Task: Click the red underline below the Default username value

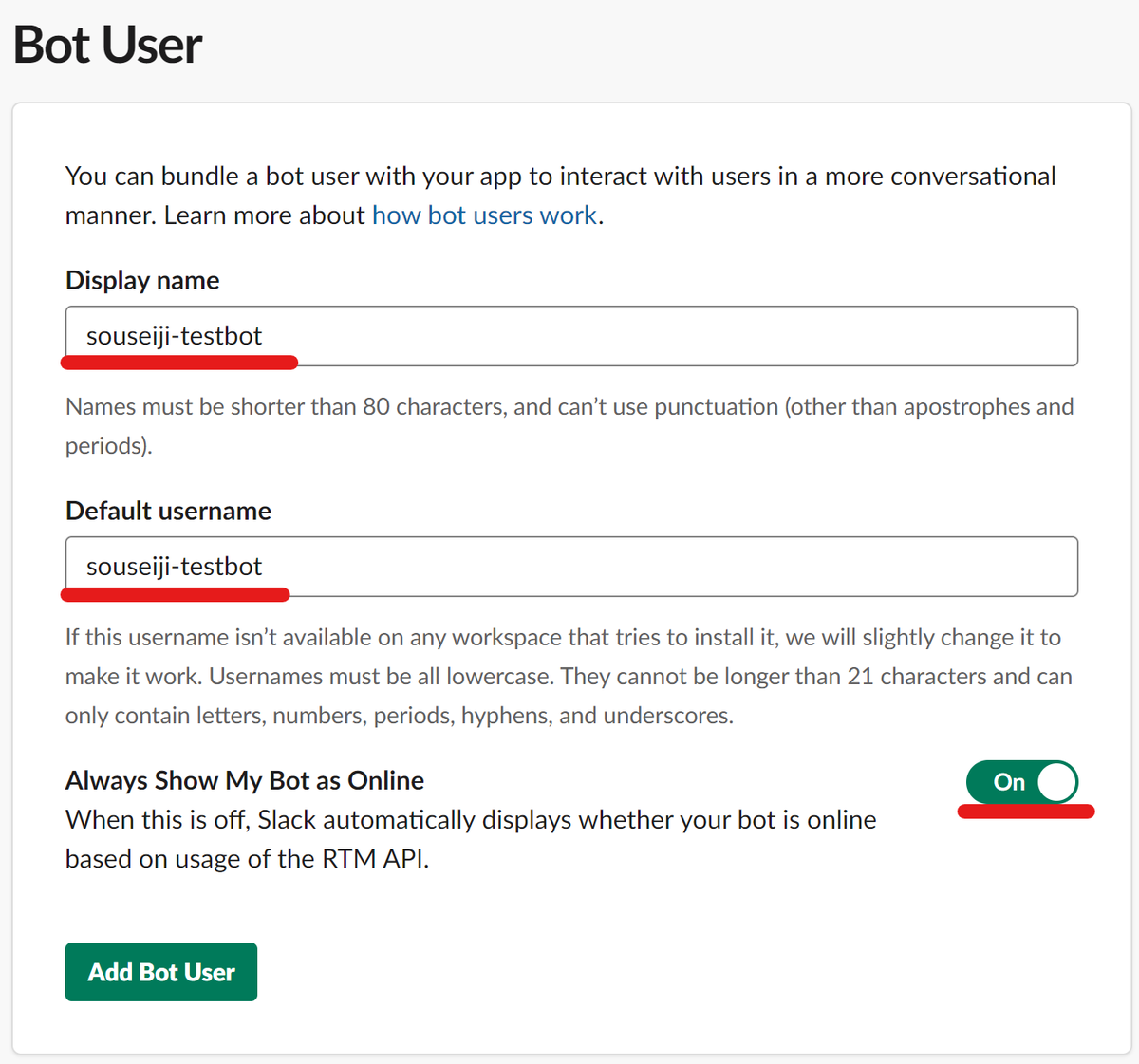Action: click(x=176, y=594)
